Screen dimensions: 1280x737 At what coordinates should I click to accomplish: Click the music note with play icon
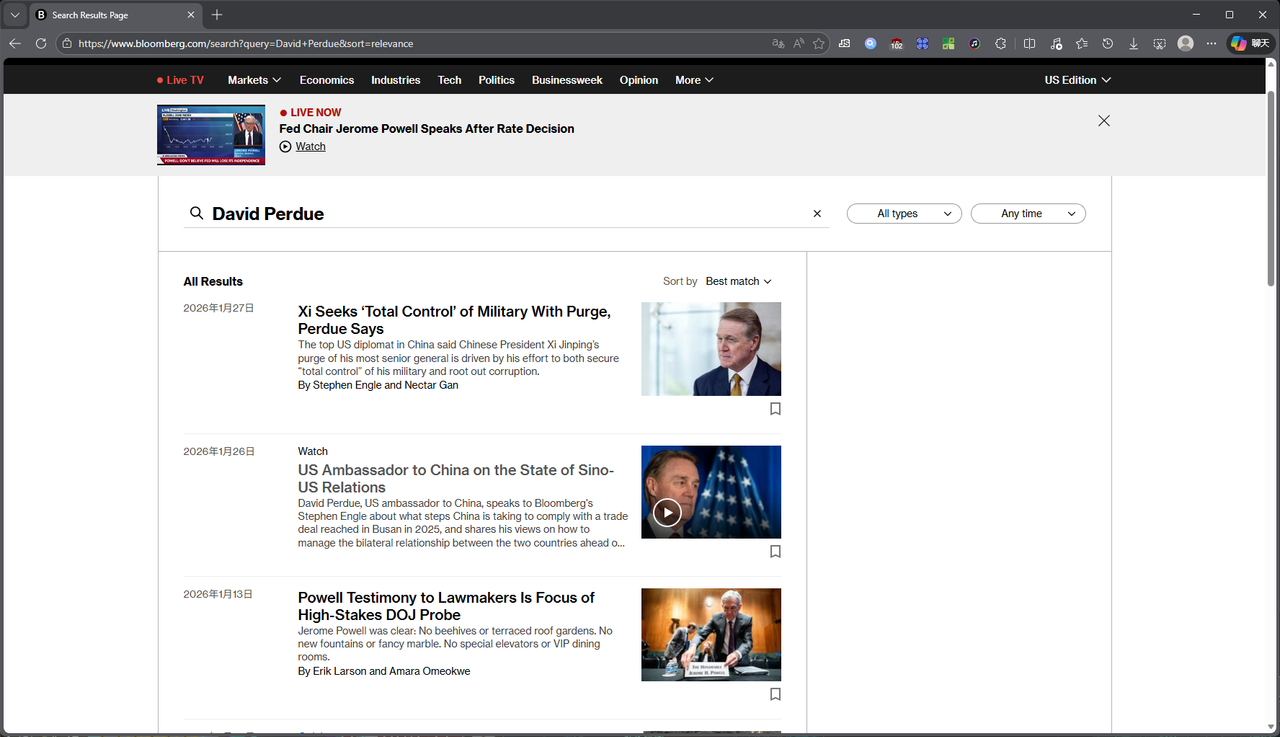tap(1056, 43)
